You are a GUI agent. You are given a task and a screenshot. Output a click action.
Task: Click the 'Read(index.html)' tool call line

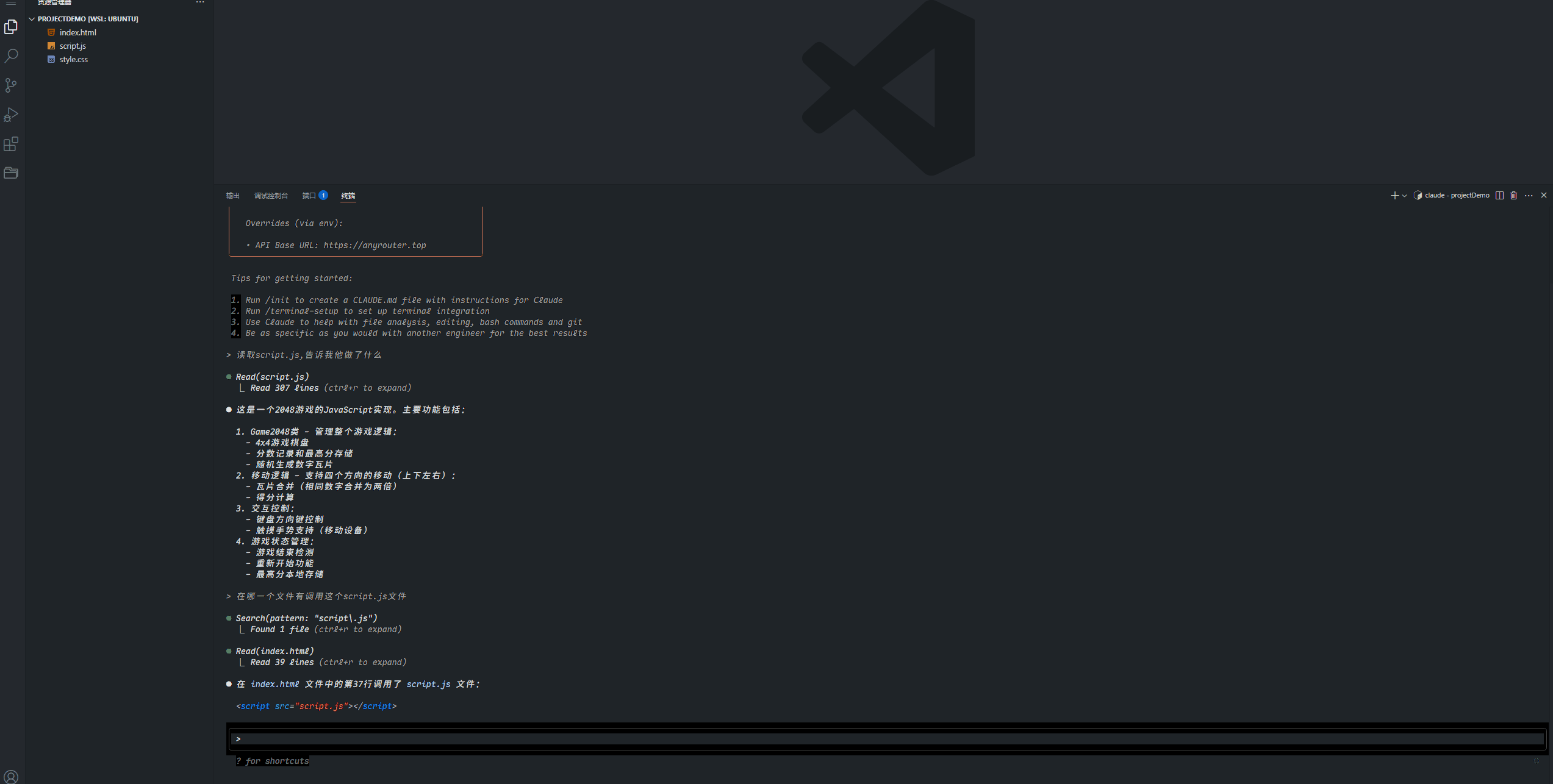point(271,651)
